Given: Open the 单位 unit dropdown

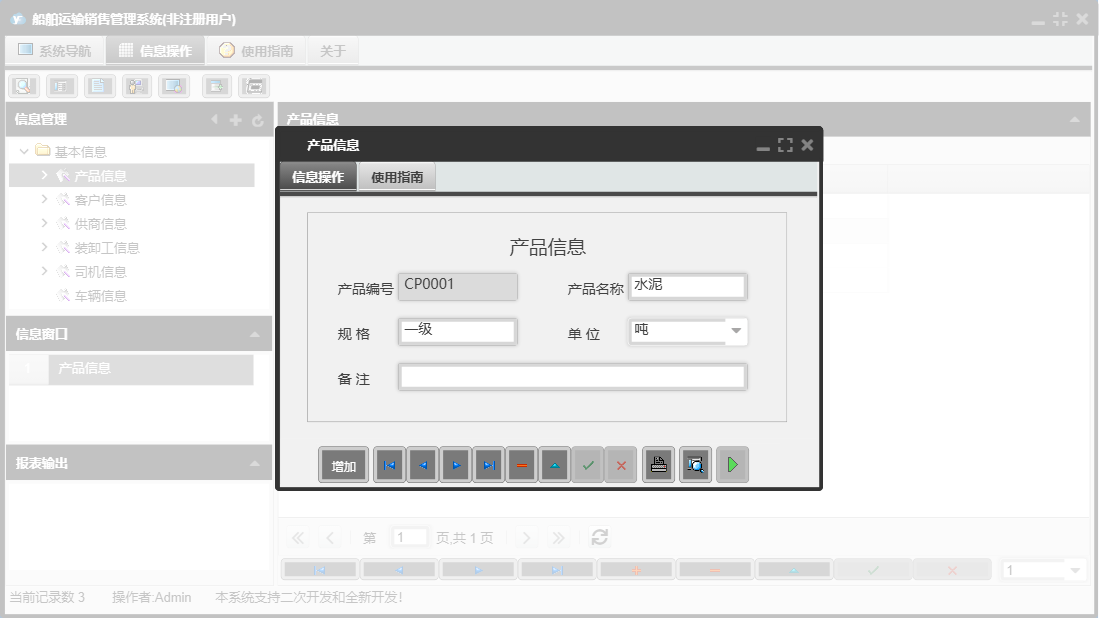Looking at the screenshot, I should 737,331.
